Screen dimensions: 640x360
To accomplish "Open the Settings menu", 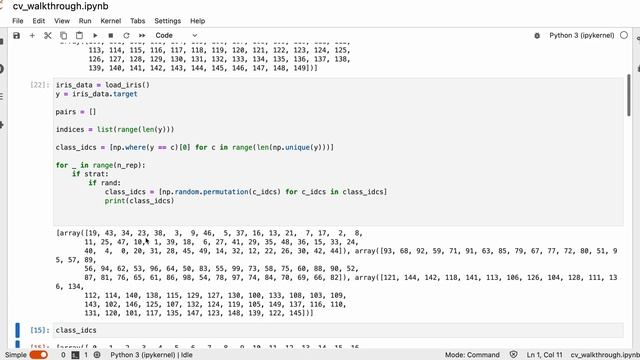I will (167, 21).
